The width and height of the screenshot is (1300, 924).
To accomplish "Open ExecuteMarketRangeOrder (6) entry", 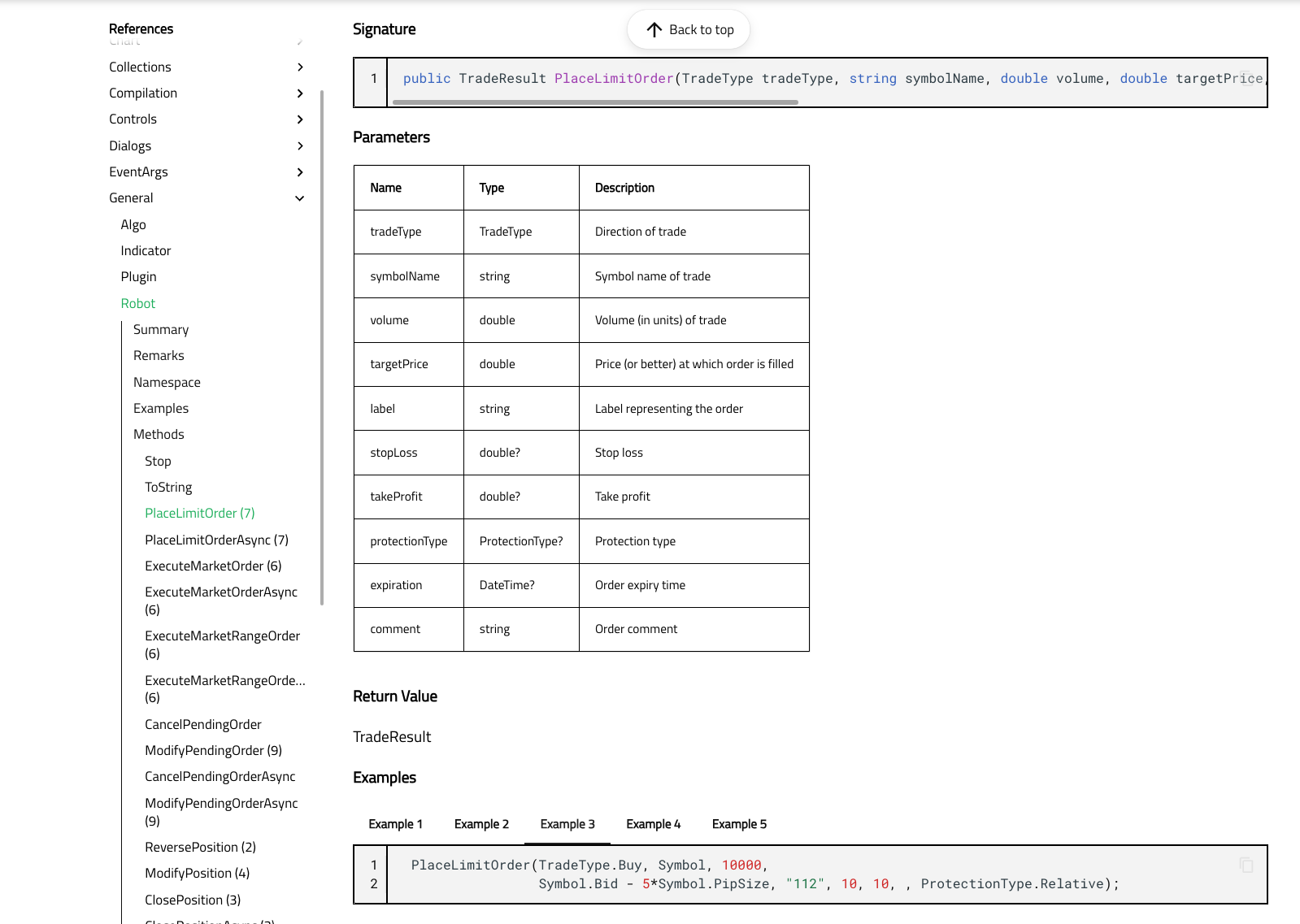I will coord(223,645).
